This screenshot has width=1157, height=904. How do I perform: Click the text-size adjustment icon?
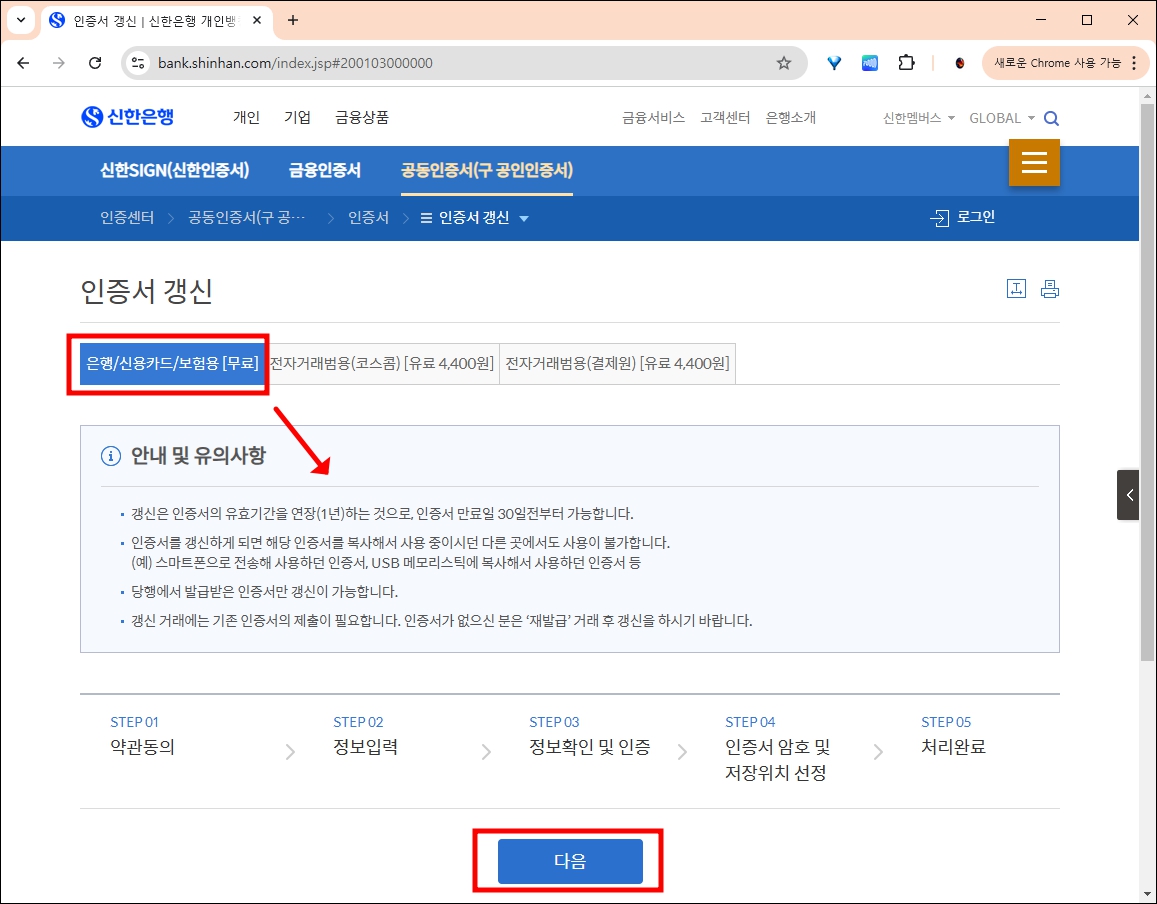click(1016, 288)
